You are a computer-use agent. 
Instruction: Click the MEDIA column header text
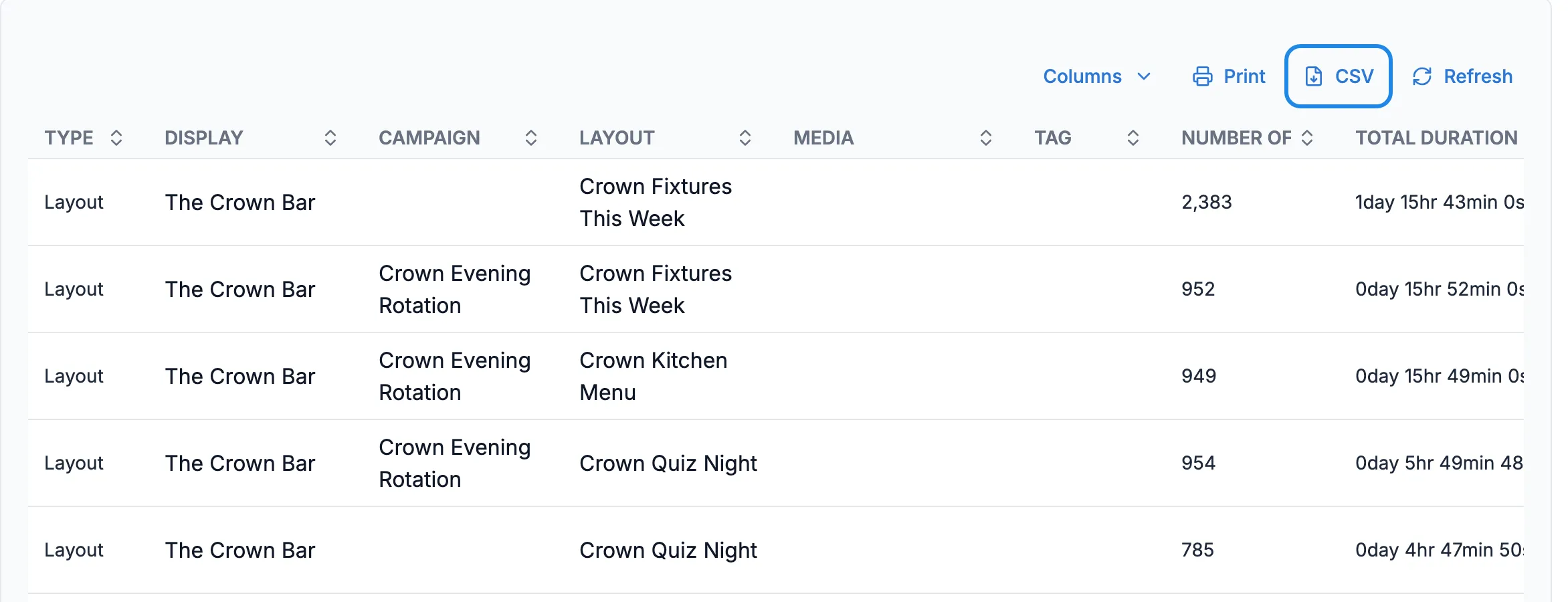pos(823,138)
